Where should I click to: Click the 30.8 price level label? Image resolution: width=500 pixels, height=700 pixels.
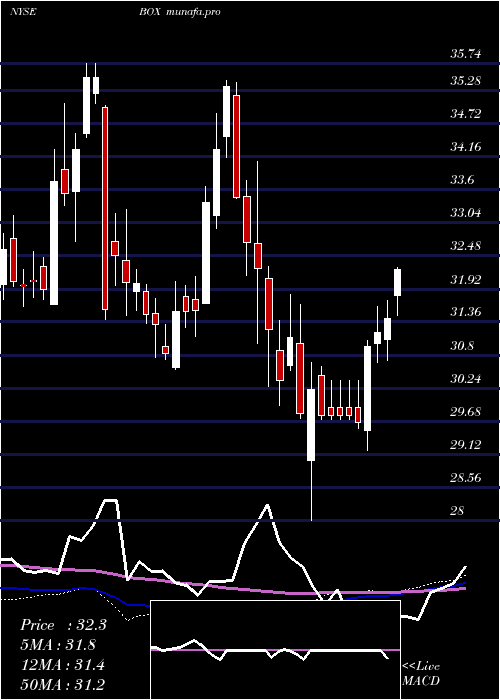click(x=462, y=346)
